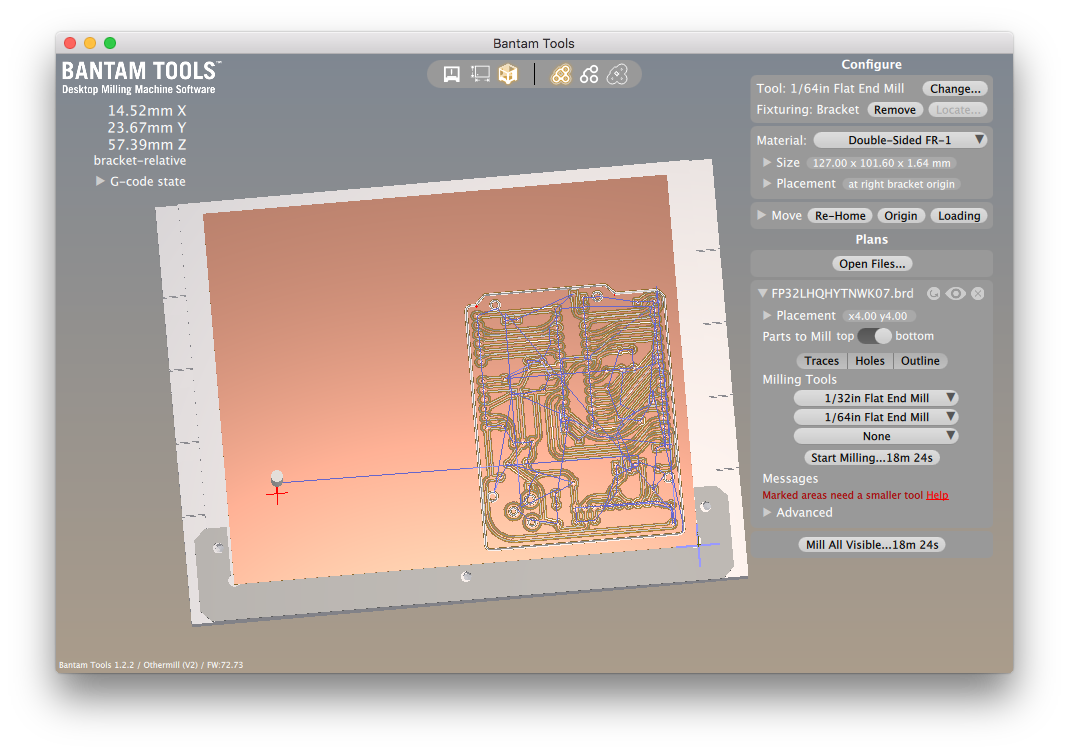Move the spindle to Origin
This screenshot has height=753, width=1069.
pos(901,216)
